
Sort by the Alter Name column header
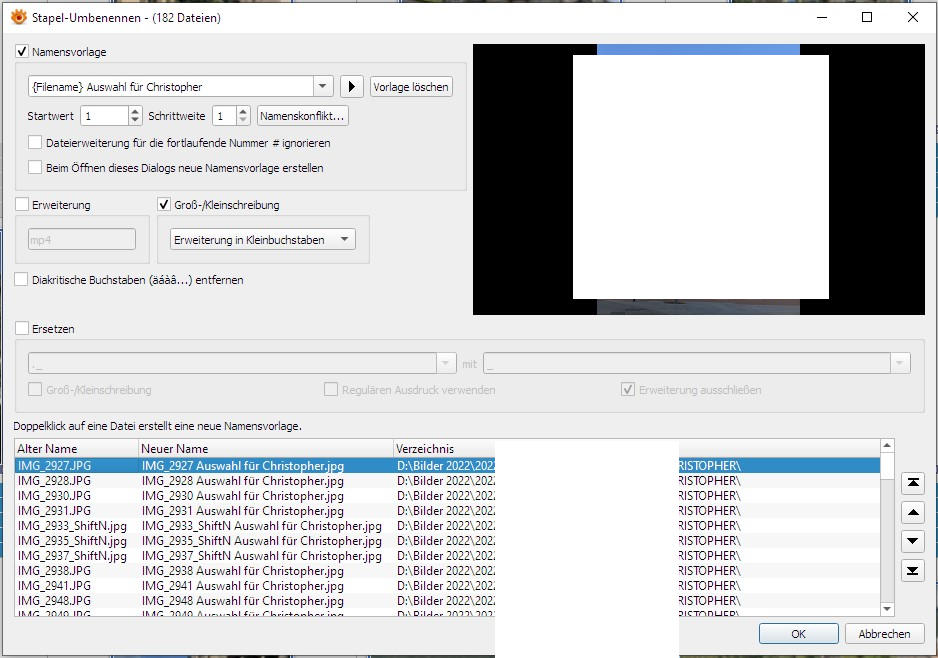click(77, 449)
